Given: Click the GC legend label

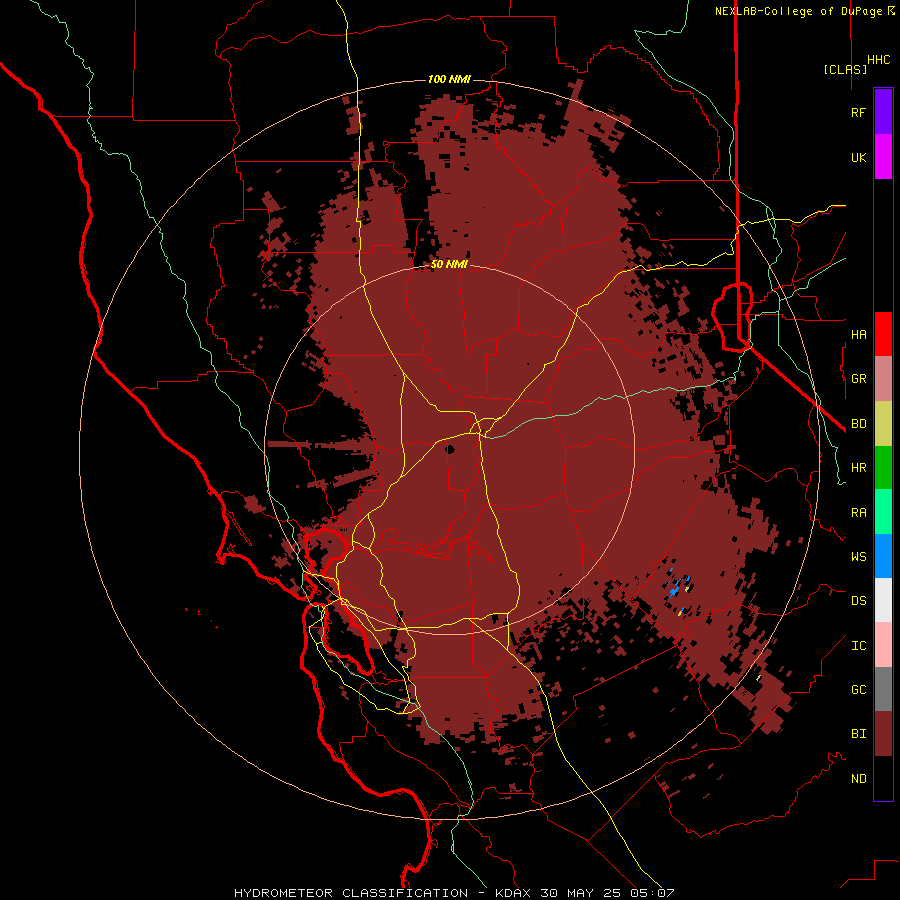Looking at the screenshot, I should 858,690.
